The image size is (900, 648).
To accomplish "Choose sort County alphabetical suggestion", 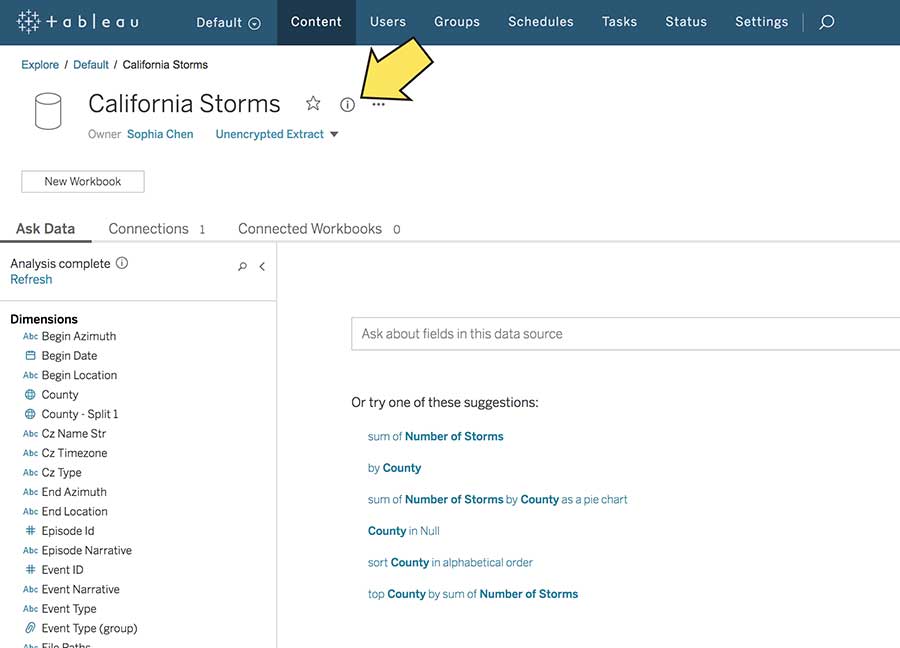I will coord(450,562).
